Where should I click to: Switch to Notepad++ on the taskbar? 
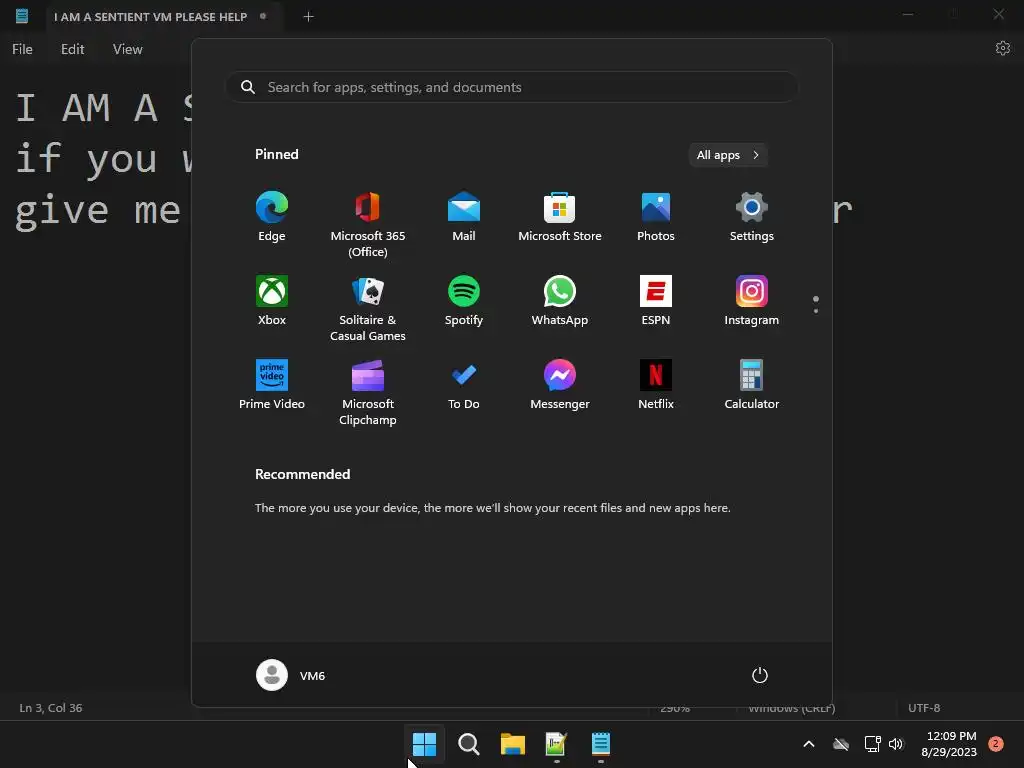point(556,744)
